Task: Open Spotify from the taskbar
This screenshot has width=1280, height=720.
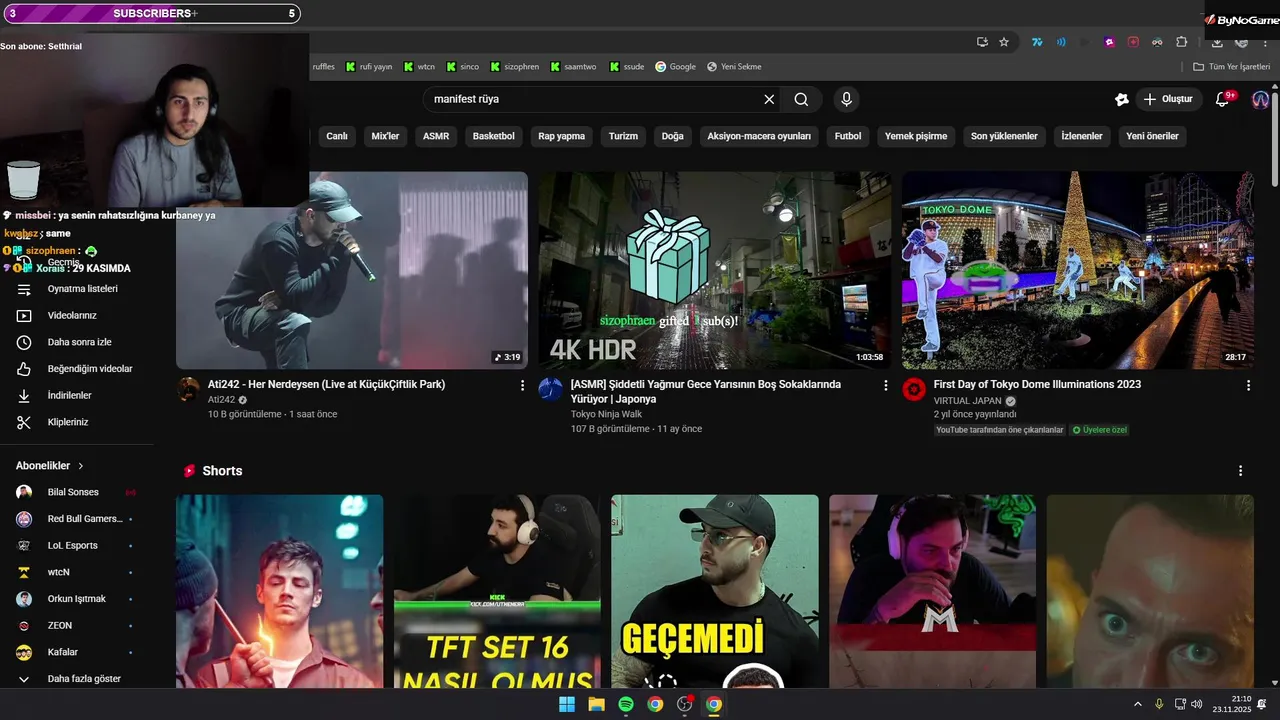Action: click(x=626, y=704)
